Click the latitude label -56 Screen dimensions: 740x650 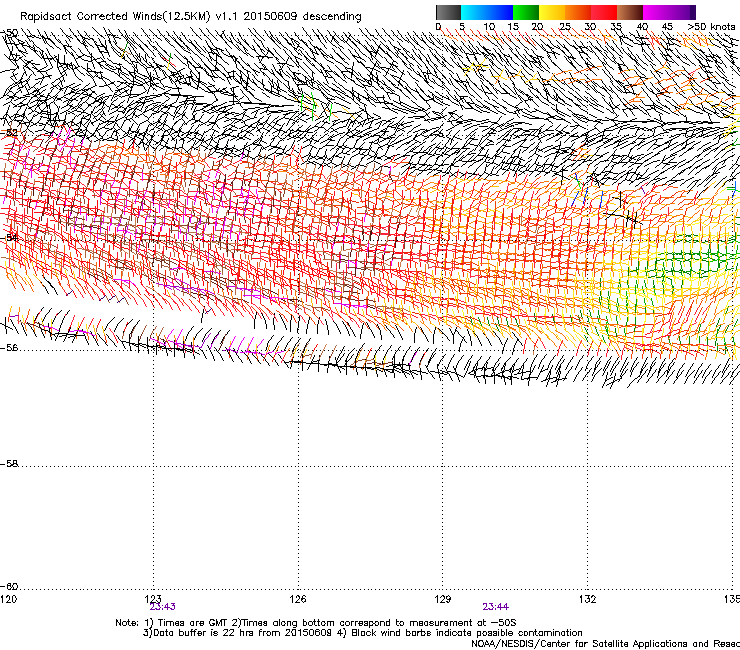[x=9, y=348]
